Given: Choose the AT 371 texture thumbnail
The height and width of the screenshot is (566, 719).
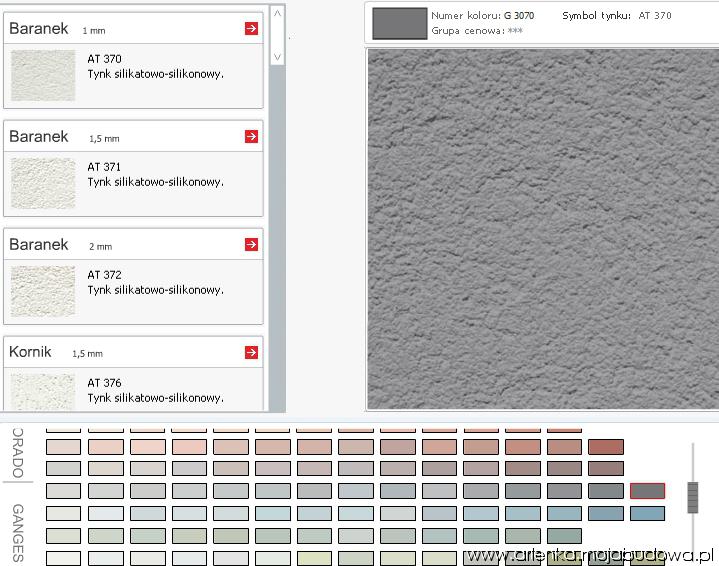Looking at the screenshot, I should point(43,183).
